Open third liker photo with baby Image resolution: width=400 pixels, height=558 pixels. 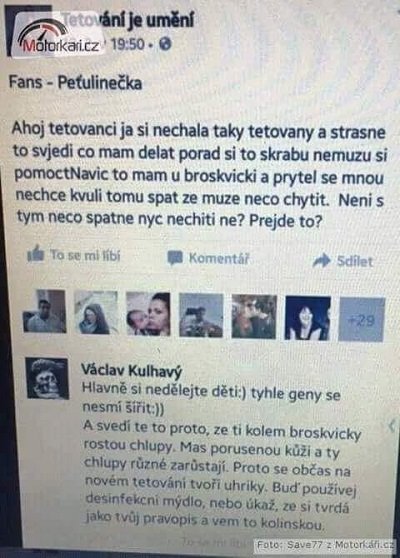coord(148,314)
